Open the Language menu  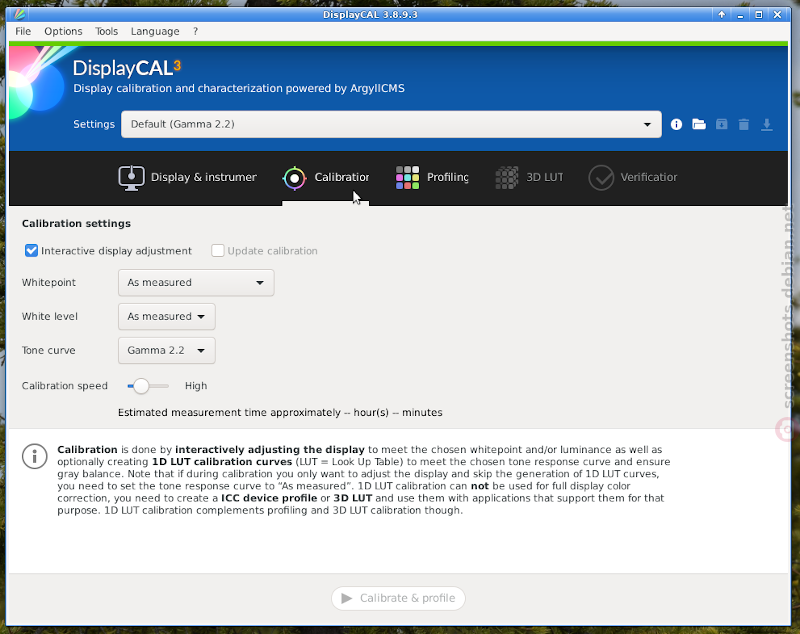pyautogui.click(x=155, y=31)
